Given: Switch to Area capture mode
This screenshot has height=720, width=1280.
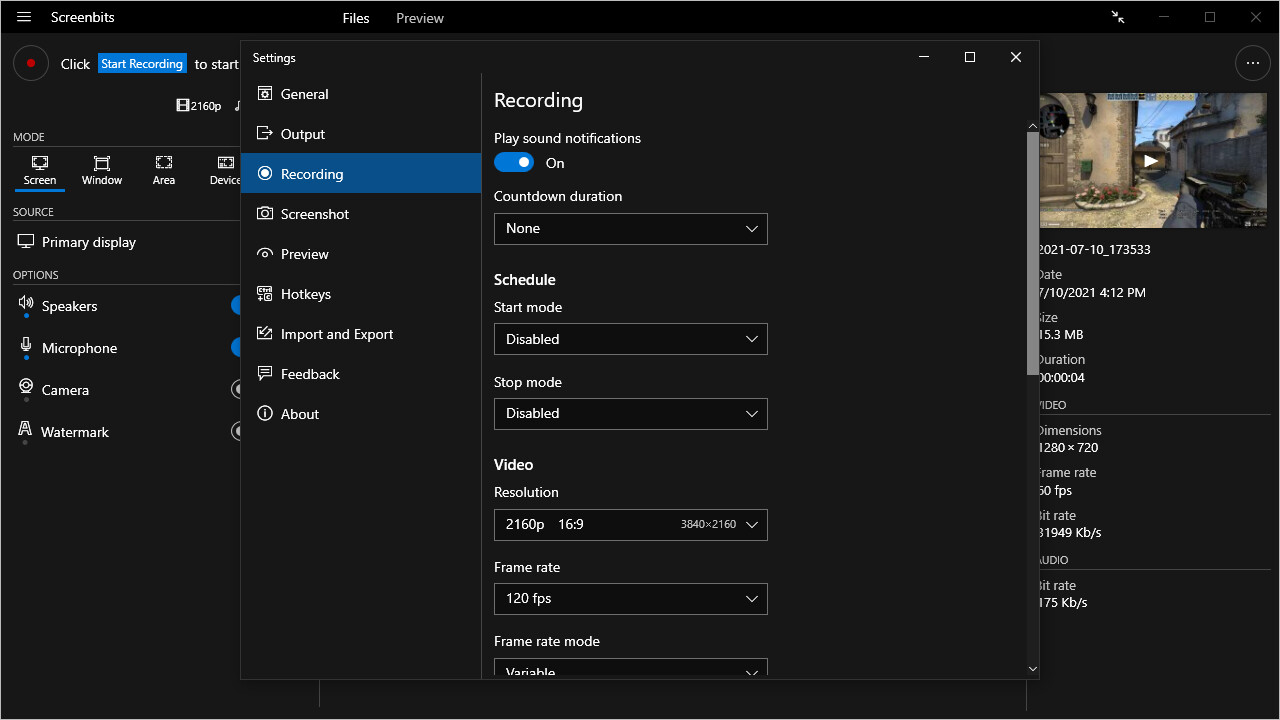Looking at the screenshot, I should [163, 170].
